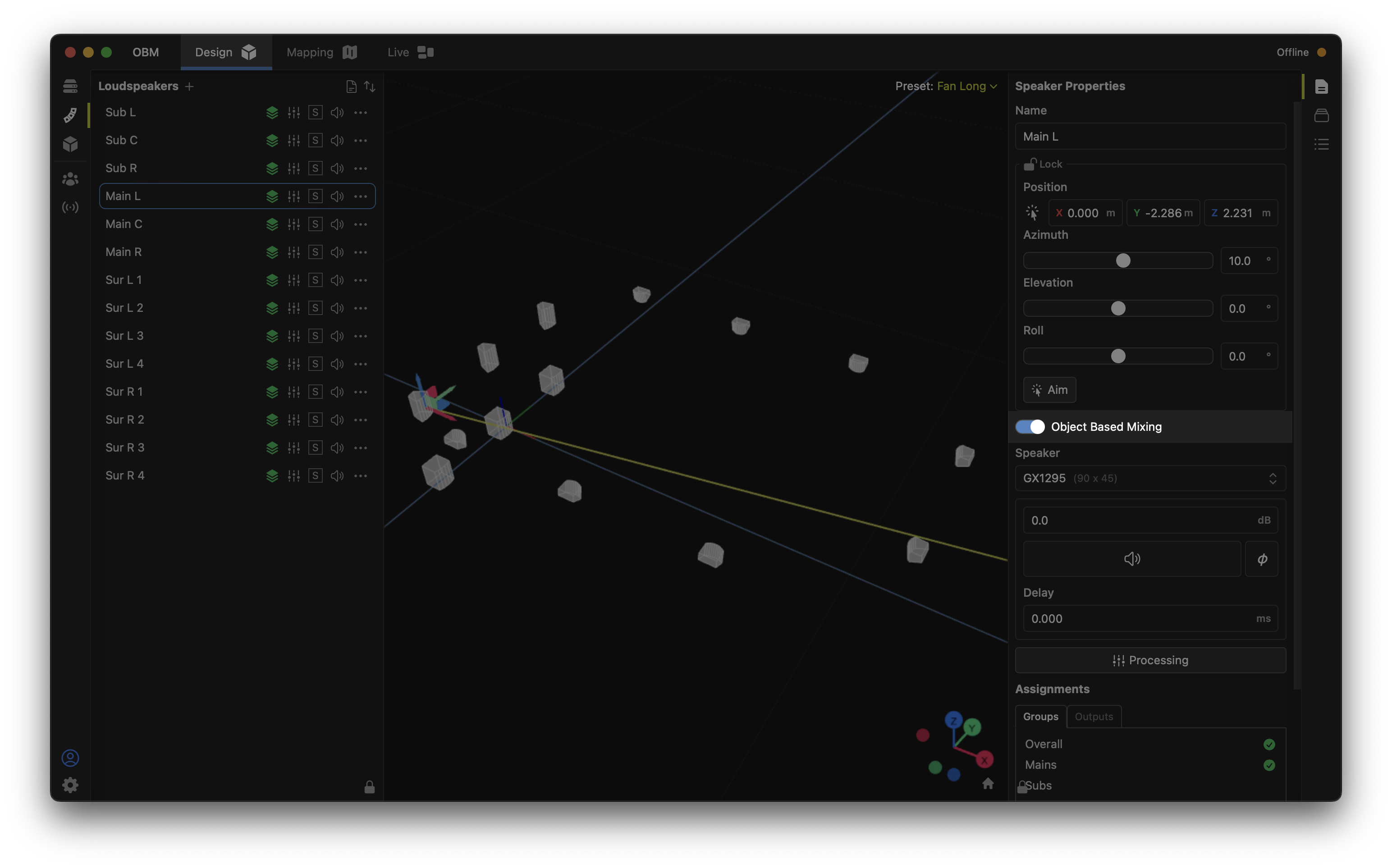The height and width of the screenshot is (868, 1392).
Task: Open the stacked tray panel on right edge
Action: (1321, 115)
